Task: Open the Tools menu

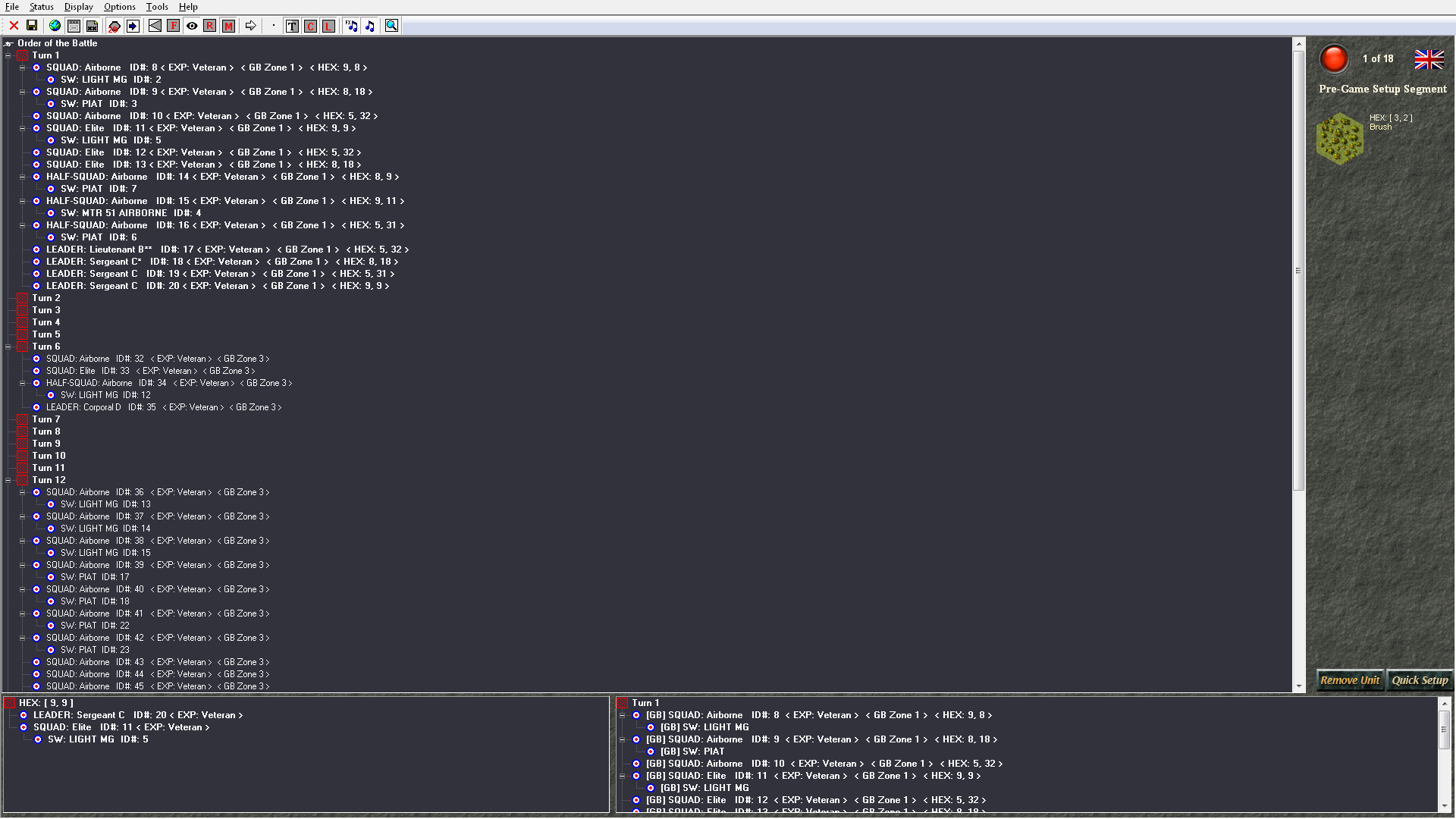Action: (157, 7)
